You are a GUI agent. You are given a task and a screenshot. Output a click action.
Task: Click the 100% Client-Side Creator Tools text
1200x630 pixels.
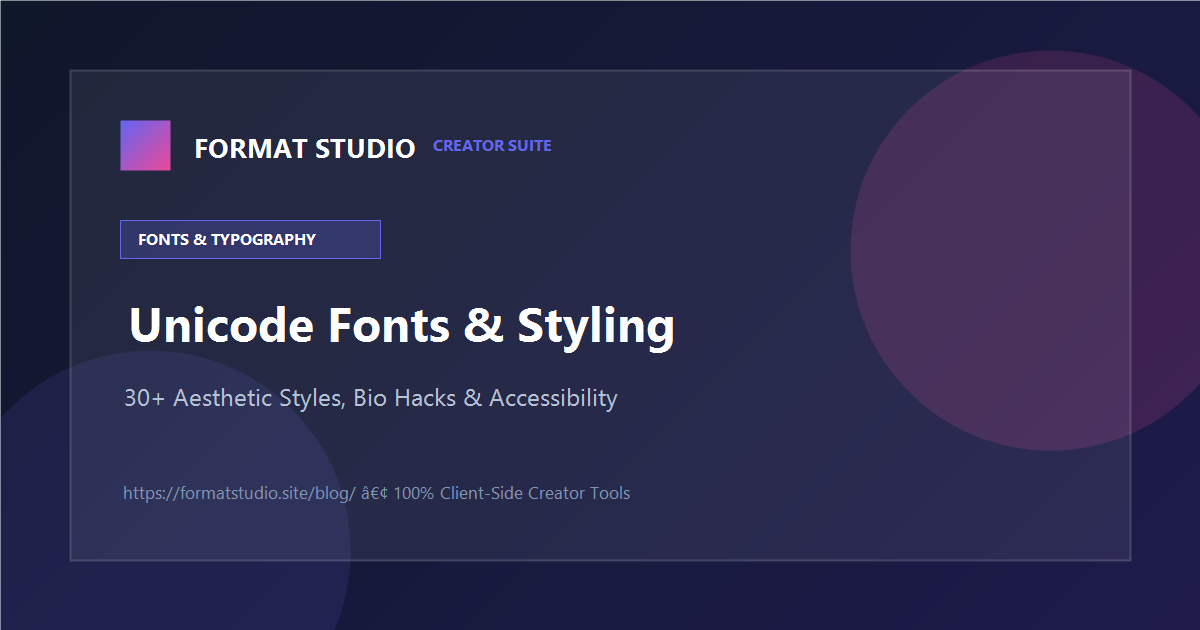click(512, 493)
